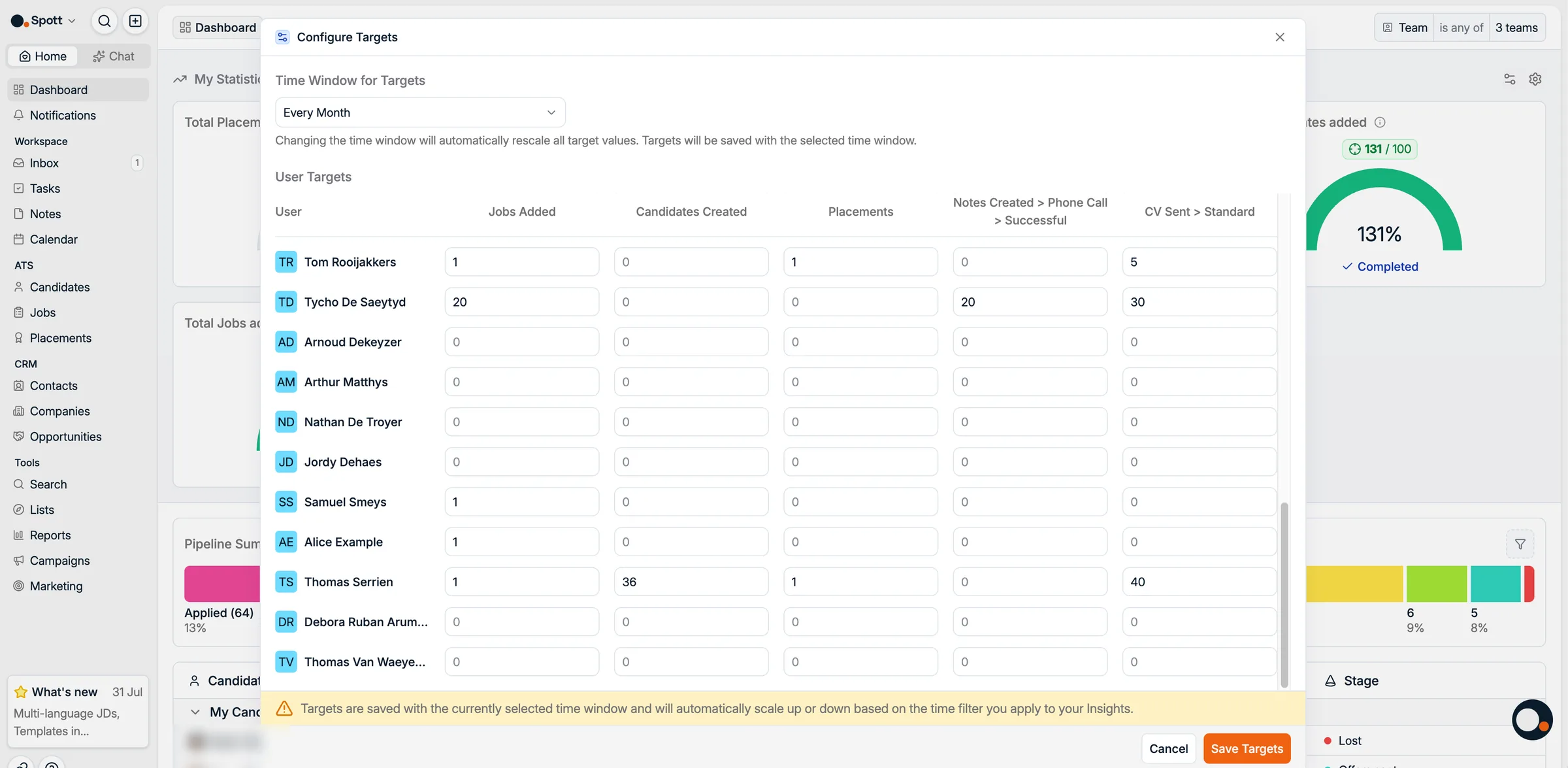Screen dimensions: 1568x768
Task: Edit Tom Rooijakkers CV Sent target
Action: click(1199, 262)
